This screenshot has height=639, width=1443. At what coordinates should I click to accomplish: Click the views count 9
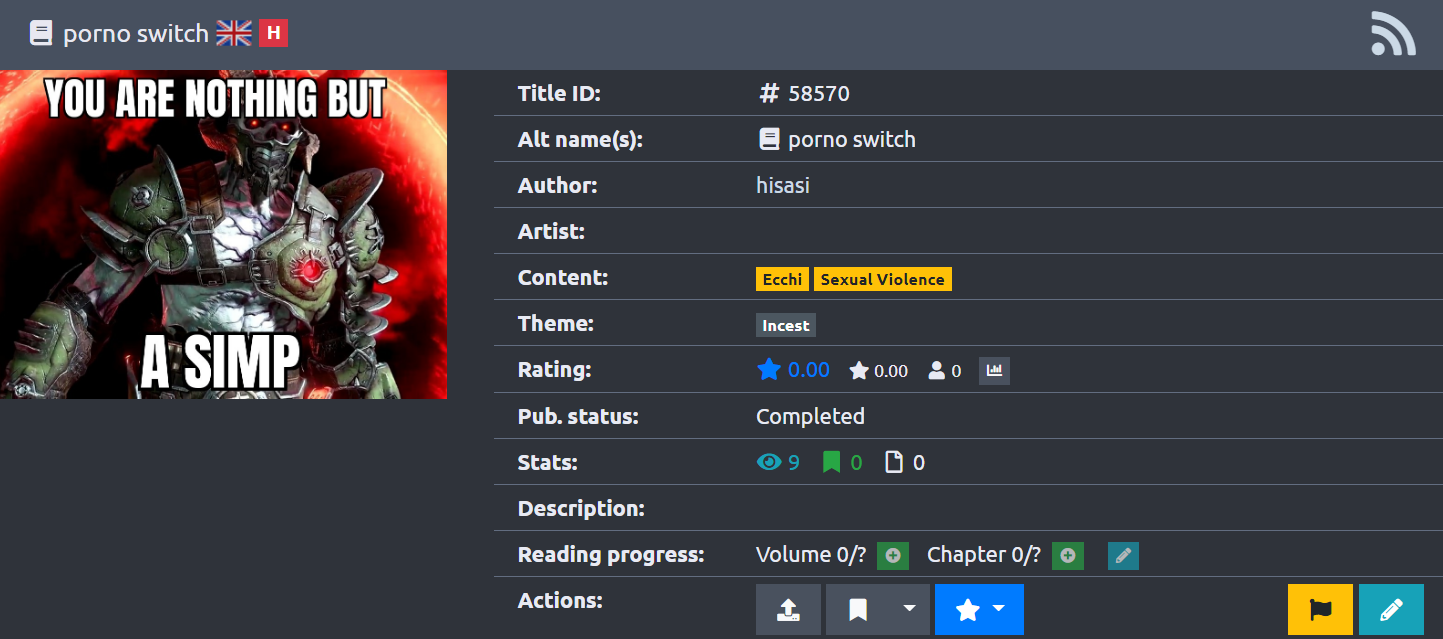794,462
